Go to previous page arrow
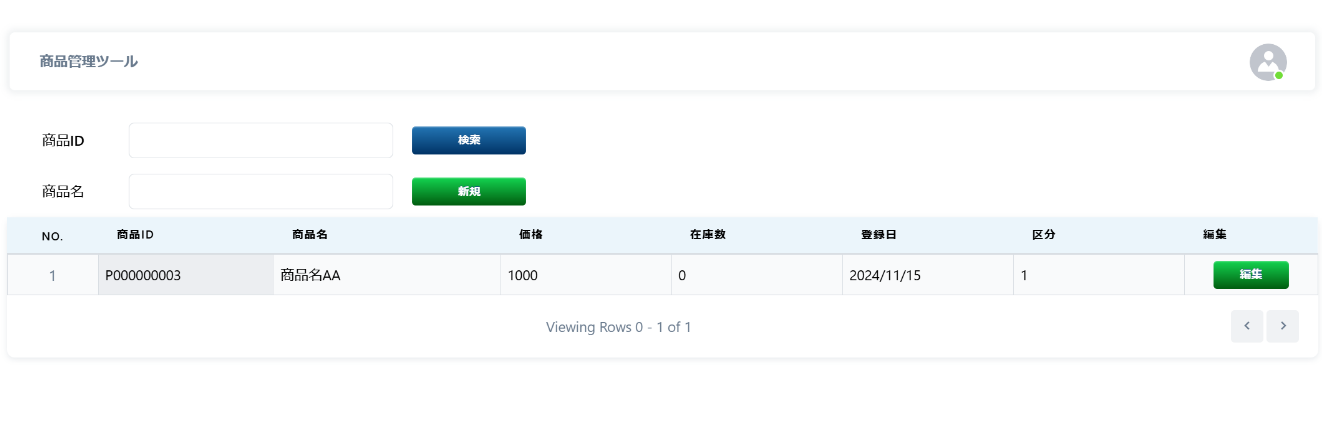The width and height of the screenshot is (1338, 427). click(x=1247, y=326)
